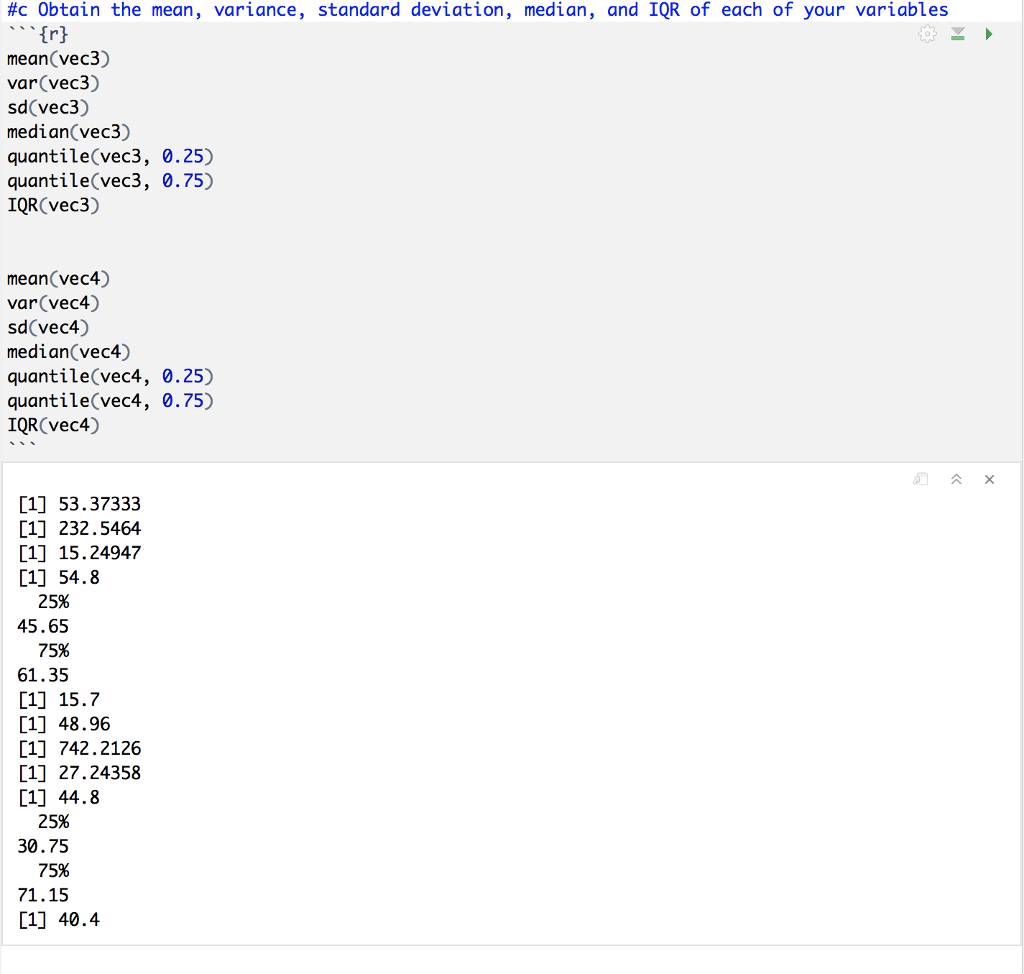1024x974 pixels.
Task: Click the mean(vec4) code line
Action: (57, 278)
